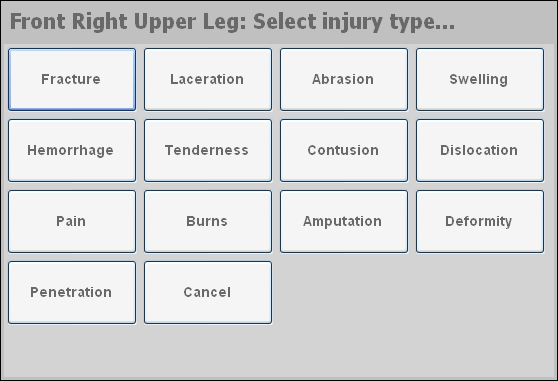Select the Pain button
This screenshot has width=558, height=381.
point(72,222)
